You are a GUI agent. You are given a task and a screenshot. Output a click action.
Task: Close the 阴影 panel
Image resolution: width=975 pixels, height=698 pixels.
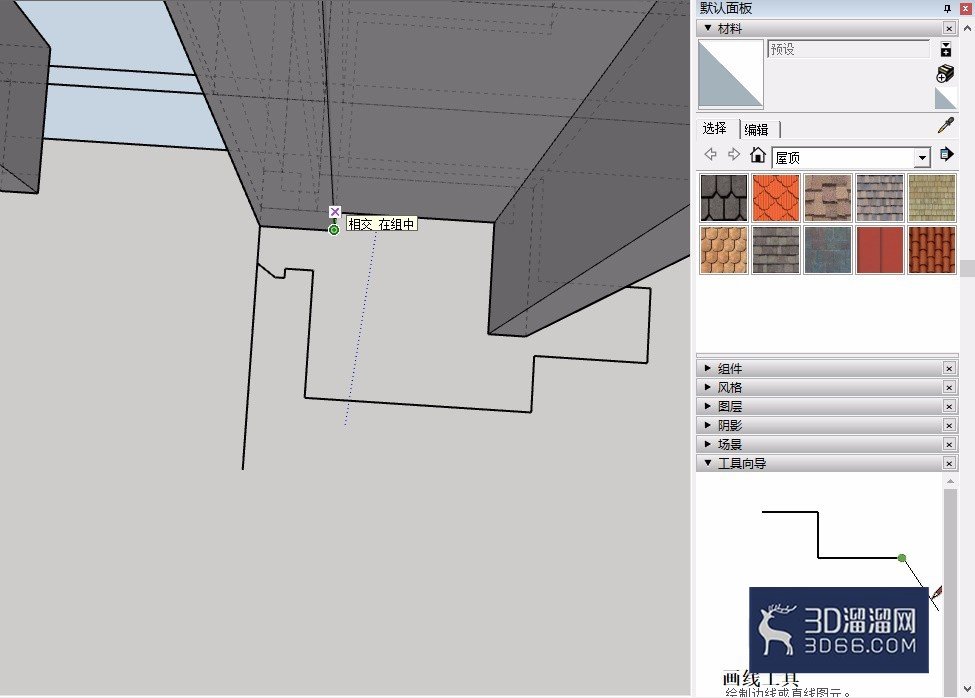coord(949,426)
